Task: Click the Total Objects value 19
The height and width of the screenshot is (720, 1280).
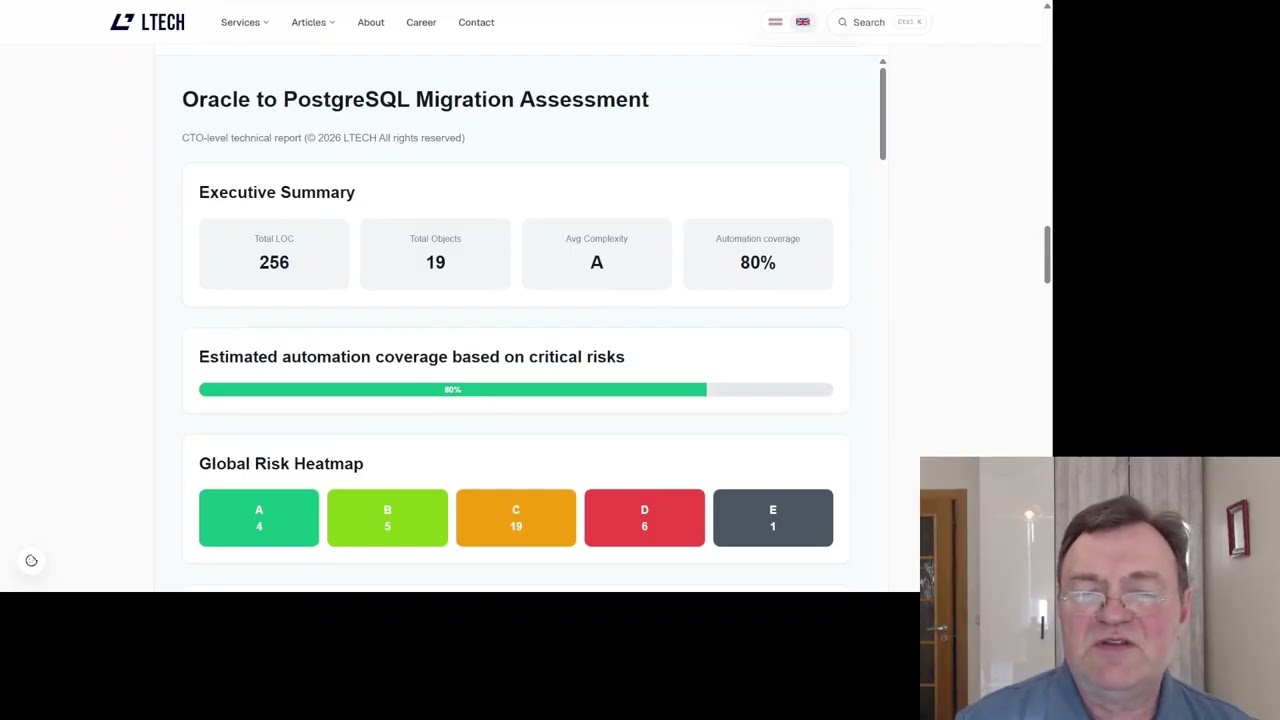Action: click(x=435, y=262)
